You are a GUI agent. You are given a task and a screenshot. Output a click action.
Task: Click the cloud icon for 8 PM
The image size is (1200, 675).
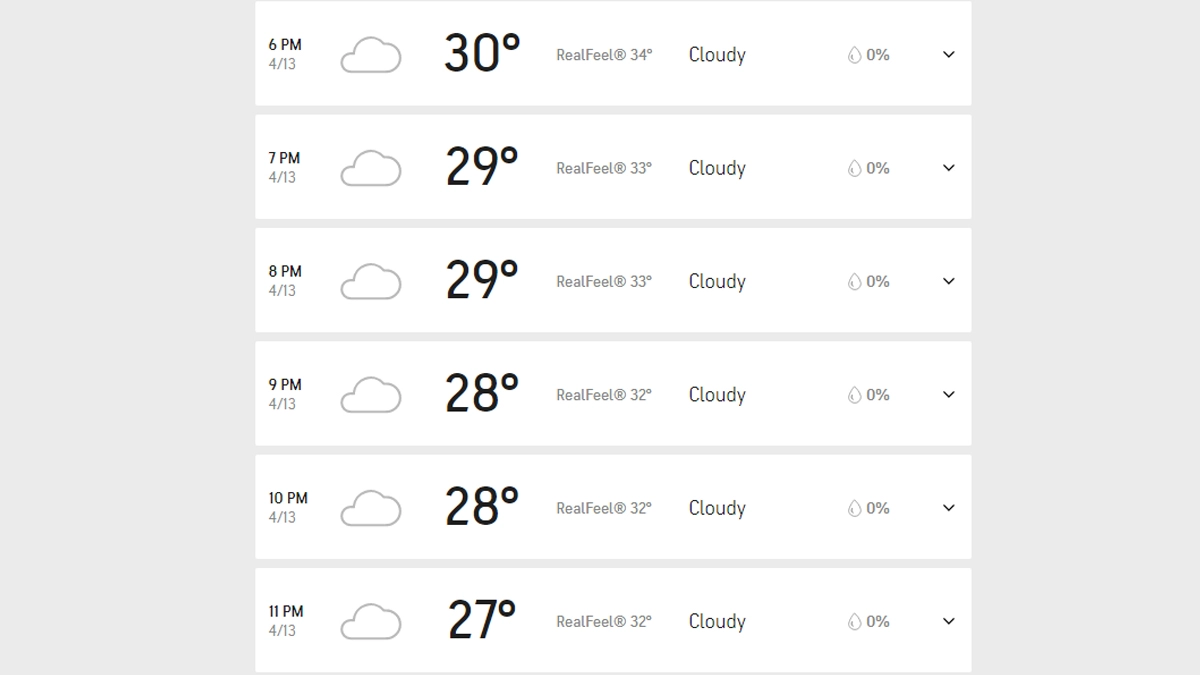[371, 282]
